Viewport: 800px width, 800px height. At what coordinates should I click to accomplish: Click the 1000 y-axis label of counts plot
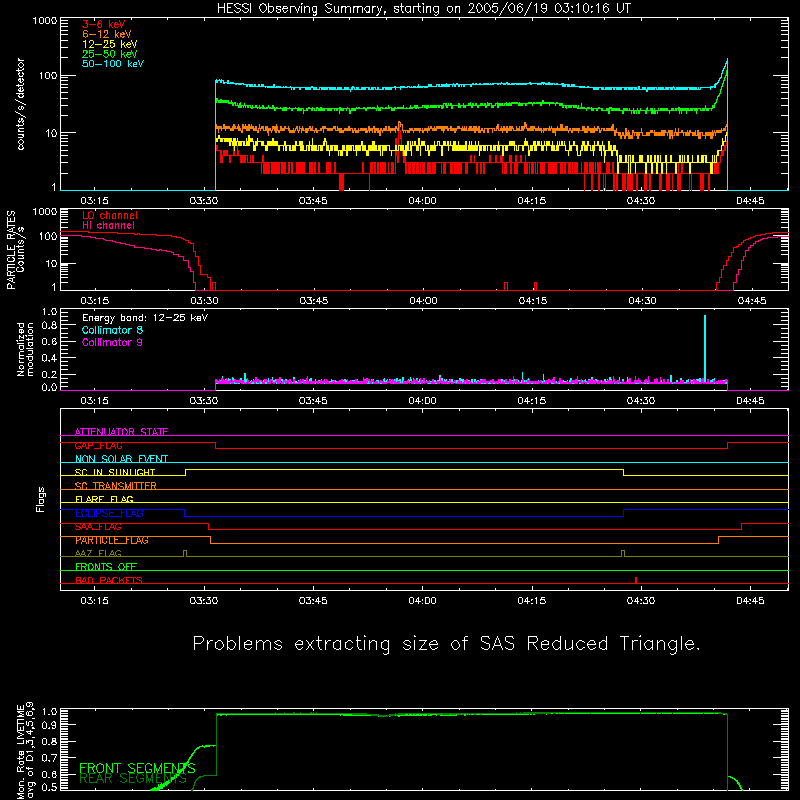point(44,20)
